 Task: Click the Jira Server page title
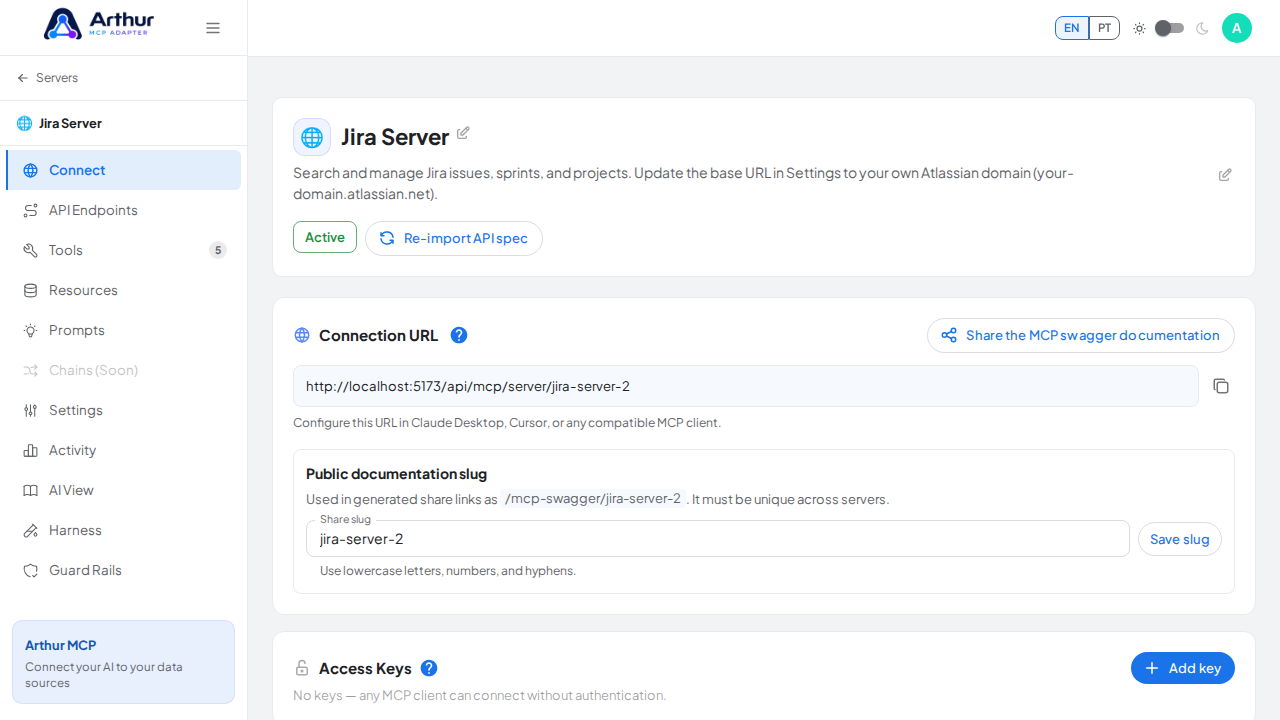395,137
